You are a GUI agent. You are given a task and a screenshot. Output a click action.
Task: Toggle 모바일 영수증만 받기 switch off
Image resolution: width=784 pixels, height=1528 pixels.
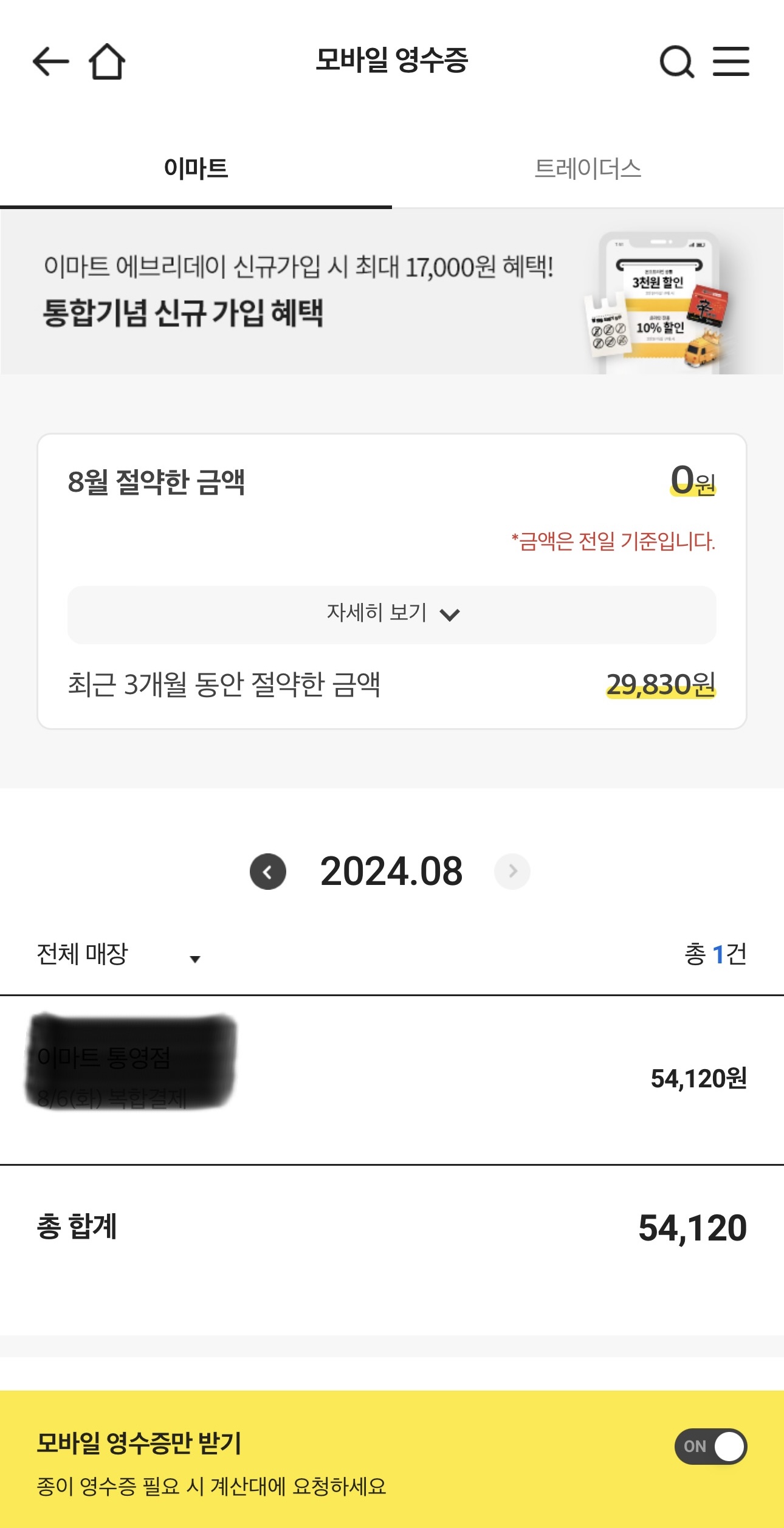tap(710, 1447)
